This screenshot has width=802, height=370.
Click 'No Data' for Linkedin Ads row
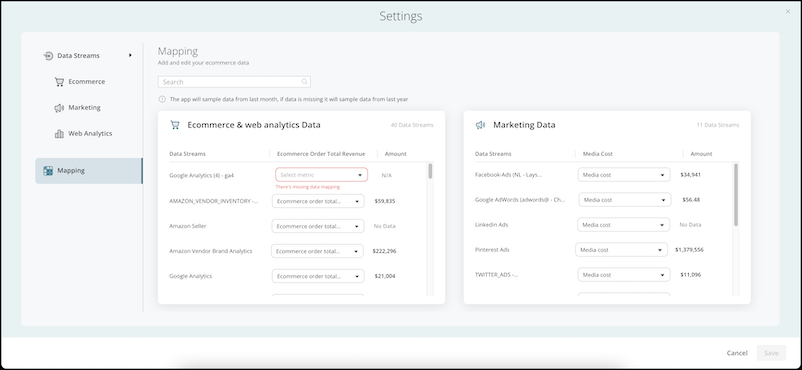(x=690, y=225)
